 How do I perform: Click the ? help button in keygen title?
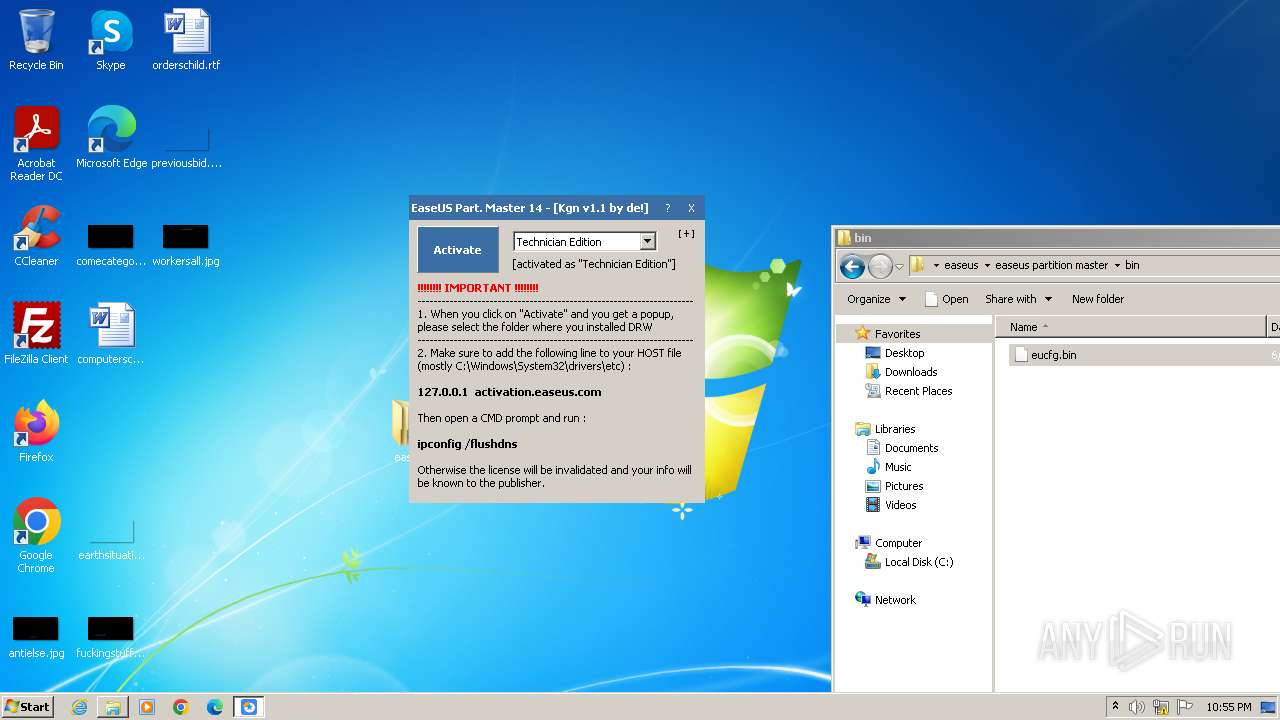[667, 208]
